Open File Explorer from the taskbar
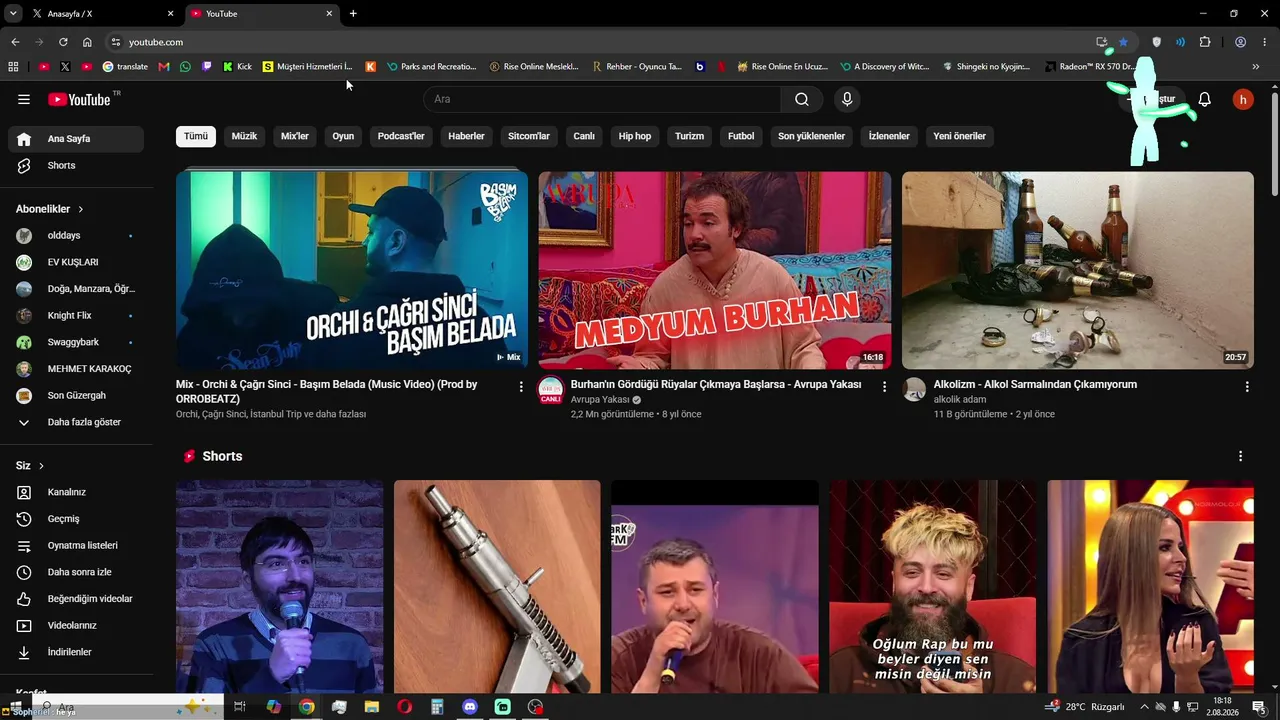The height and width of the screenshot is (720, 1280). (372, 707)
